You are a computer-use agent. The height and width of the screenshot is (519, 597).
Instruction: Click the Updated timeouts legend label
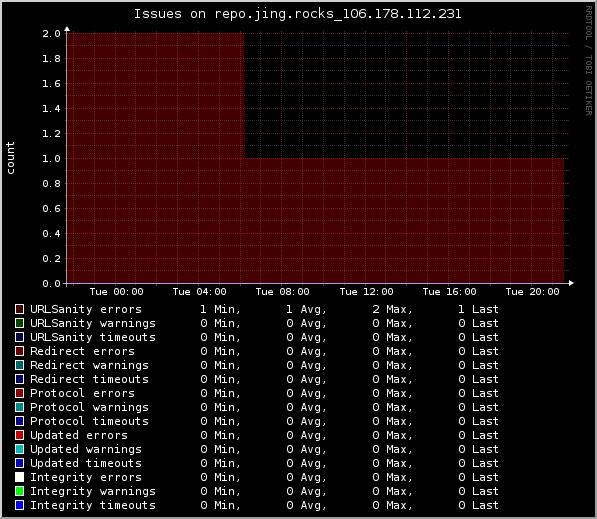point(86,463)
